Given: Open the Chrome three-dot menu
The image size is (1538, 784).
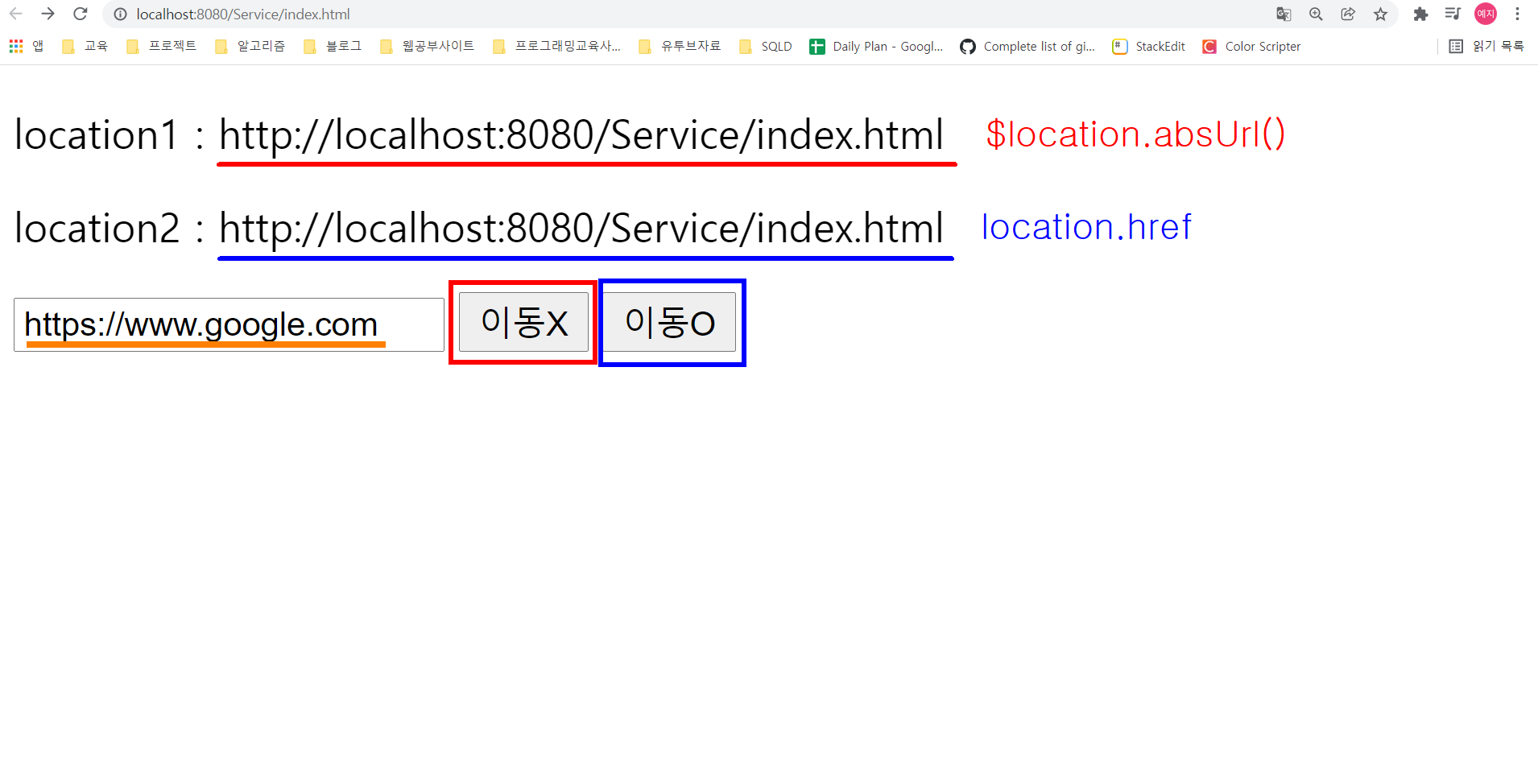Looking at the screenshot, I should click(1517, 14).
